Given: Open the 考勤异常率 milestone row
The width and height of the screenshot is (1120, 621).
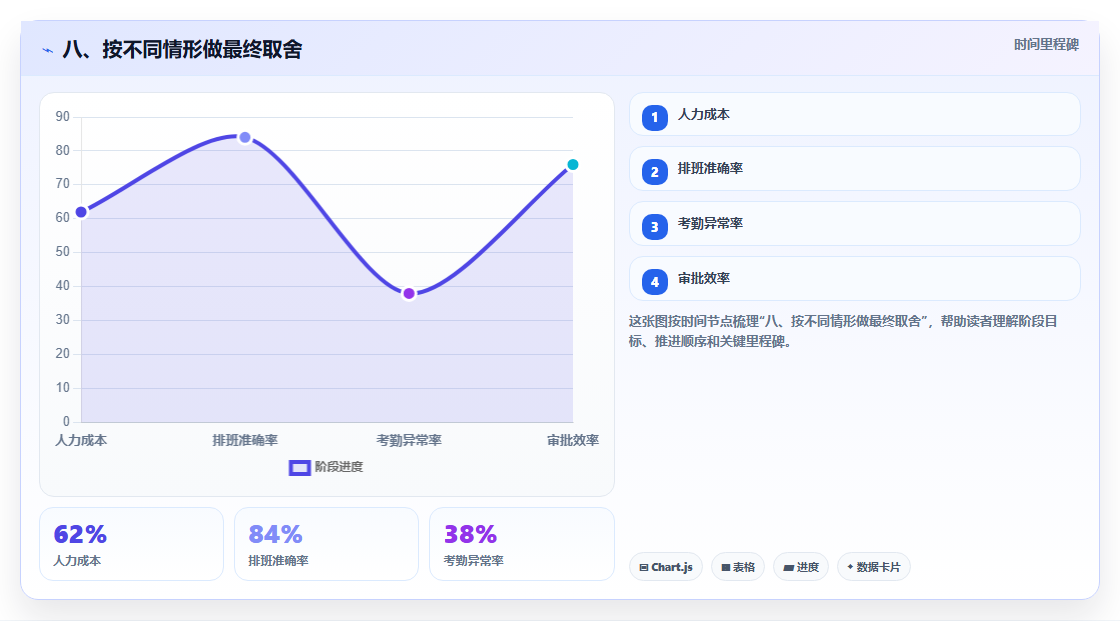Looking at the screenshot, I should click(854, 224).
